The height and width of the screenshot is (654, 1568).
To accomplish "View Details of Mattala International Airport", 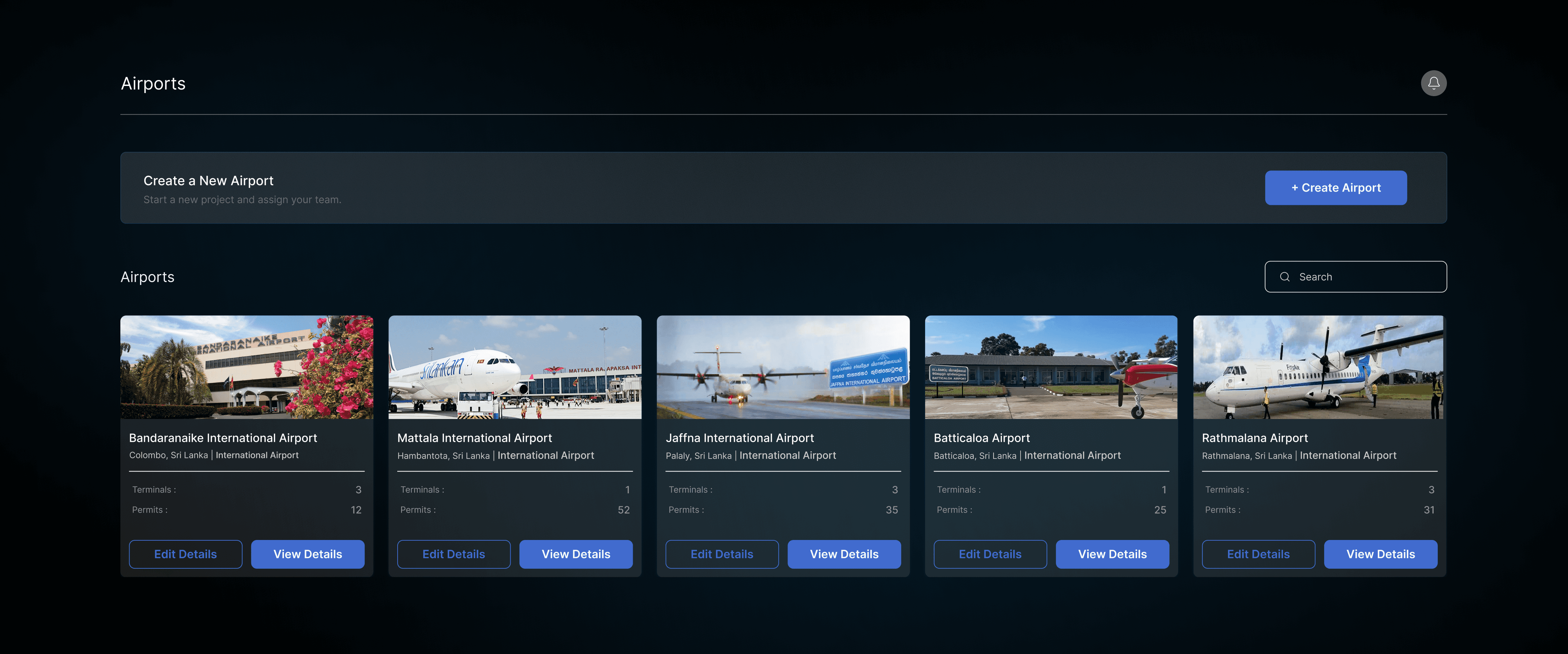I will click(575, 554).
